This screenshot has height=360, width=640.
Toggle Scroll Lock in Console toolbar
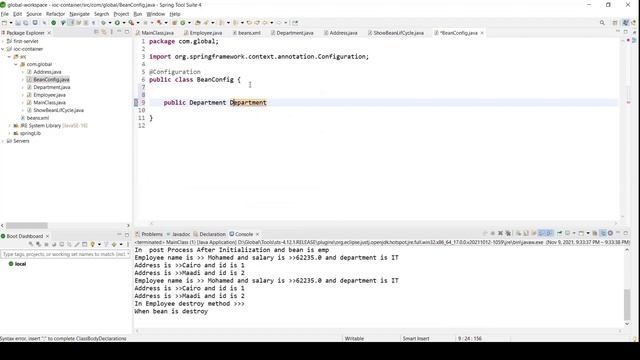(525, 233)
